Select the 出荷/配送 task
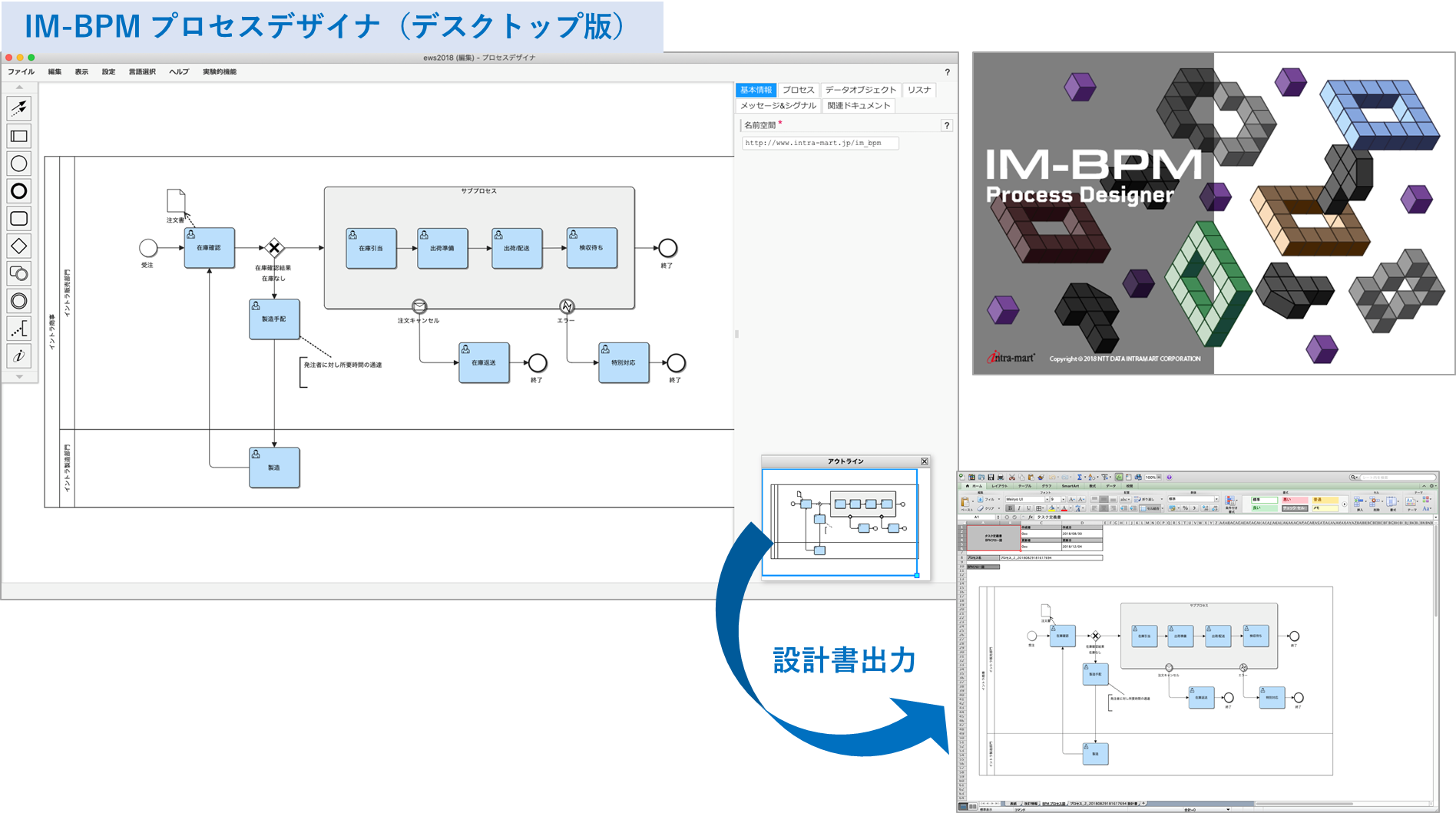The height and width of the screenshot is (813, 1456). [517, 248]
